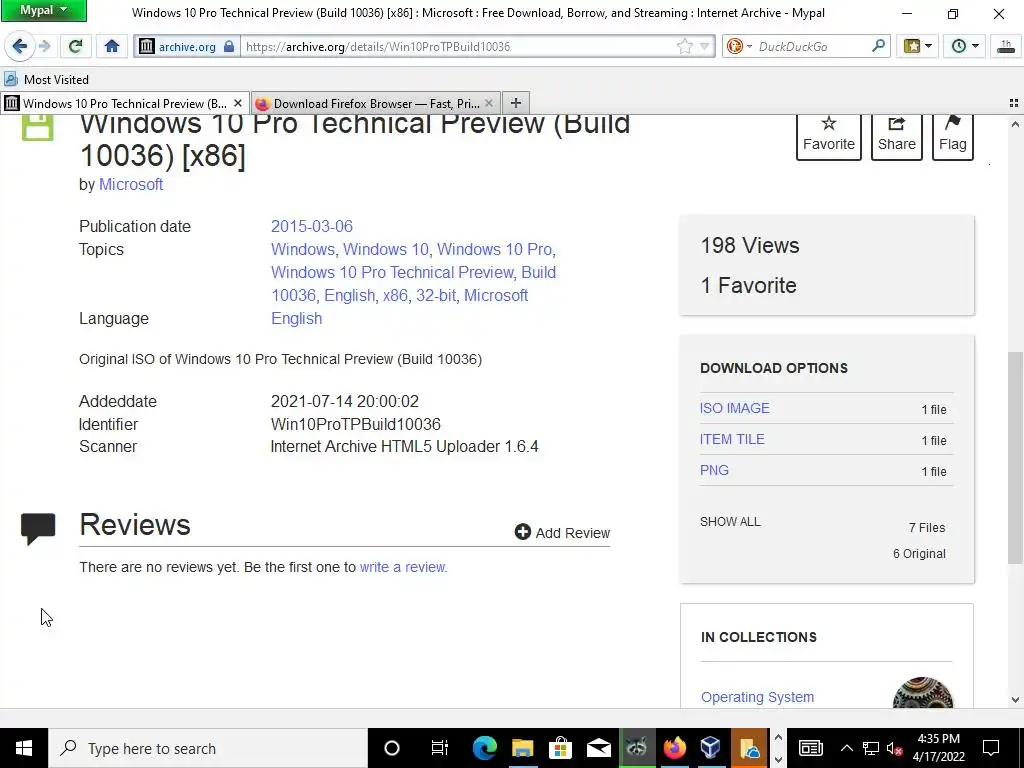Open Most Visited bookmarks folder
Image resolution: width=1024 pixels, height=768 pixels.
46,80
